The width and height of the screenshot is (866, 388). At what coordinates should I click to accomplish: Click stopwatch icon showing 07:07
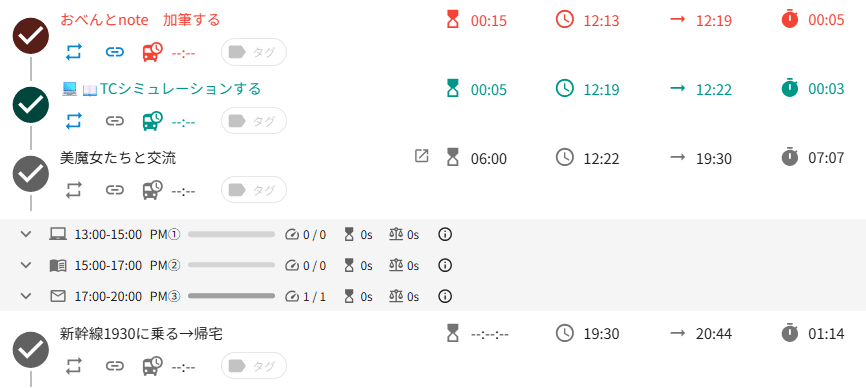(x=790, y=158)
